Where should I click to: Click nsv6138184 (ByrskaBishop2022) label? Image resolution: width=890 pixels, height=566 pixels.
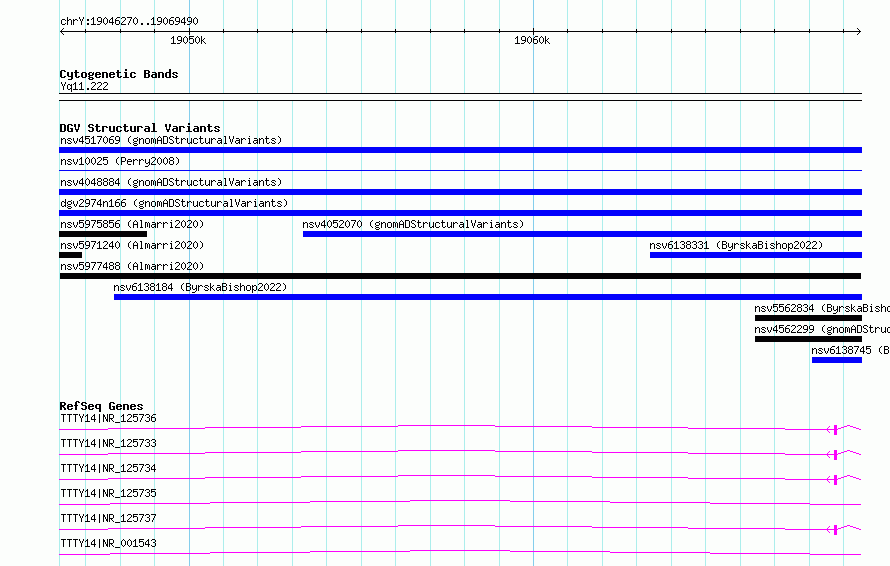point(200,287)
